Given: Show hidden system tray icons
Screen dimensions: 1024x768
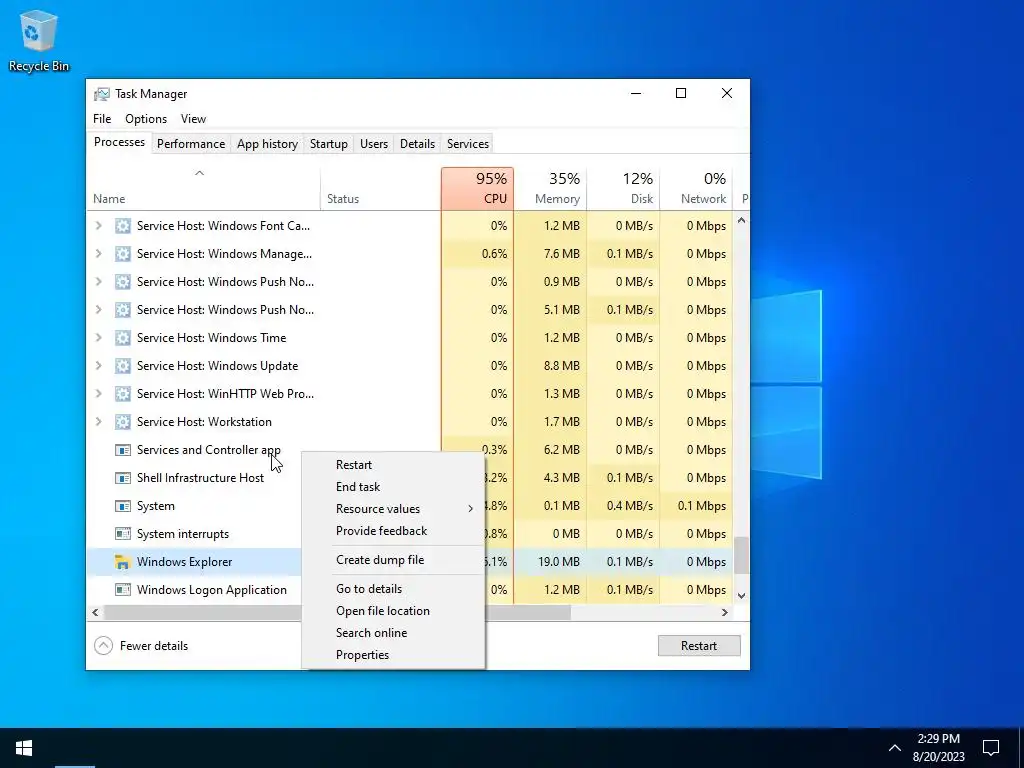Looking at the screenshot, I should 895,748.
